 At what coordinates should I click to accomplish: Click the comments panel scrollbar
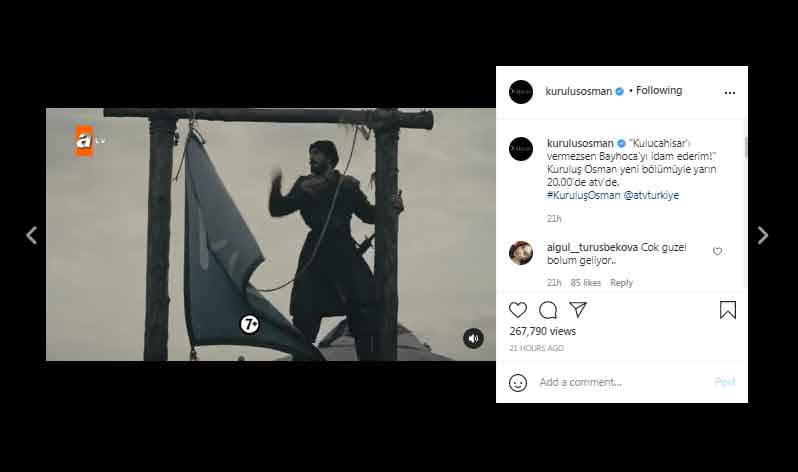click(x=745, y=148)
